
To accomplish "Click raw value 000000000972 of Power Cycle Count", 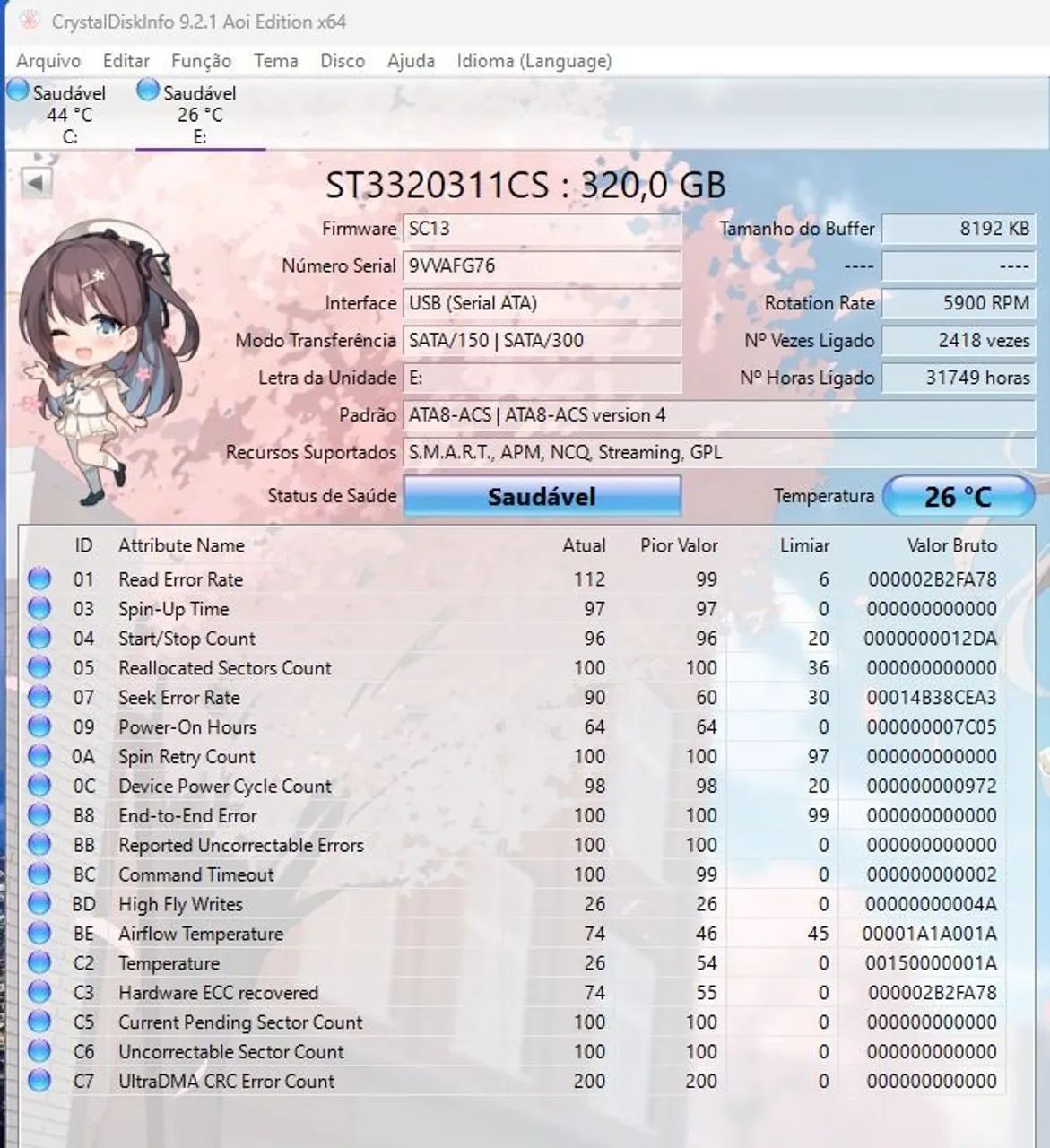I will pos(932,787).
